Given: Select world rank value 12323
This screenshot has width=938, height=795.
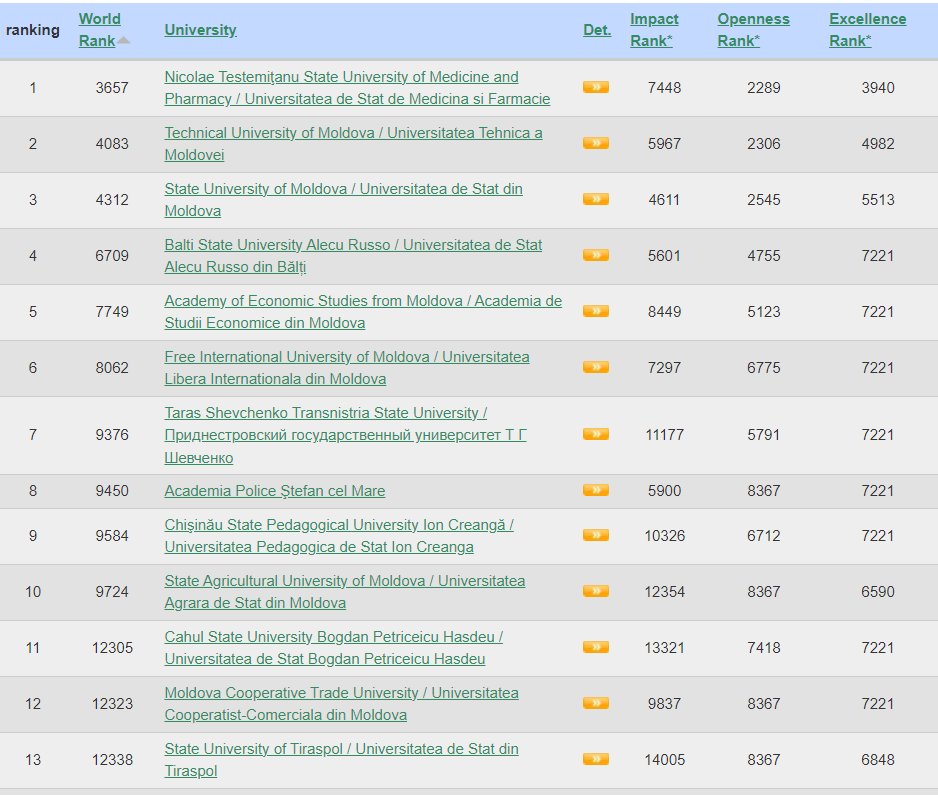Looking at the screenshot, I should pos(112,703).
